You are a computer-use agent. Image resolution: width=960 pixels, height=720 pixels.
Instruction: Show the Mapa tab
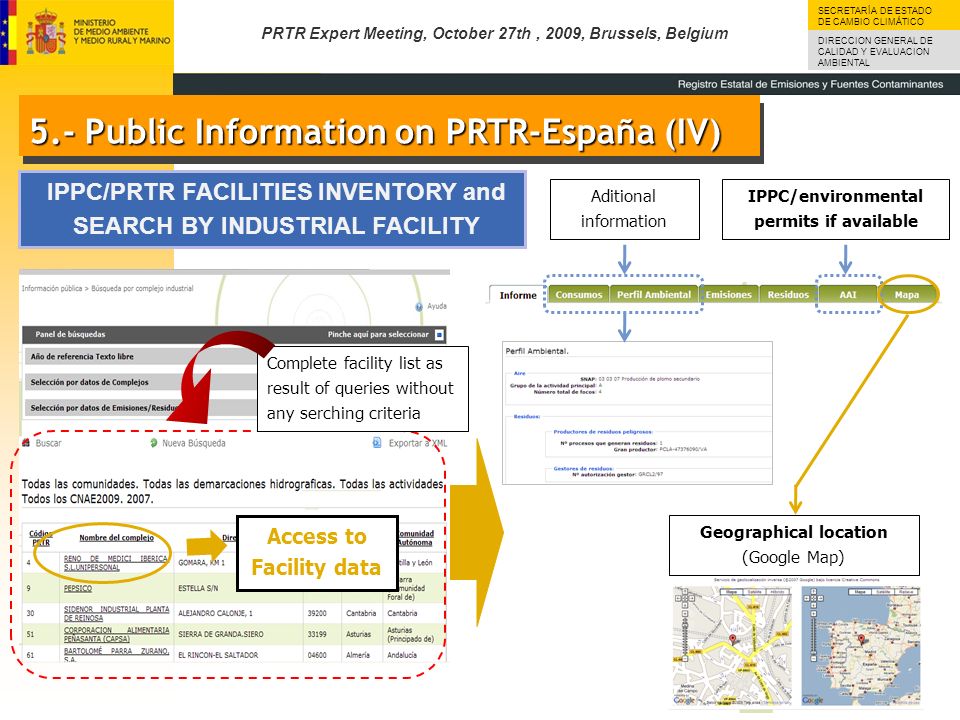pyautogui.click(x=907, y=294)
